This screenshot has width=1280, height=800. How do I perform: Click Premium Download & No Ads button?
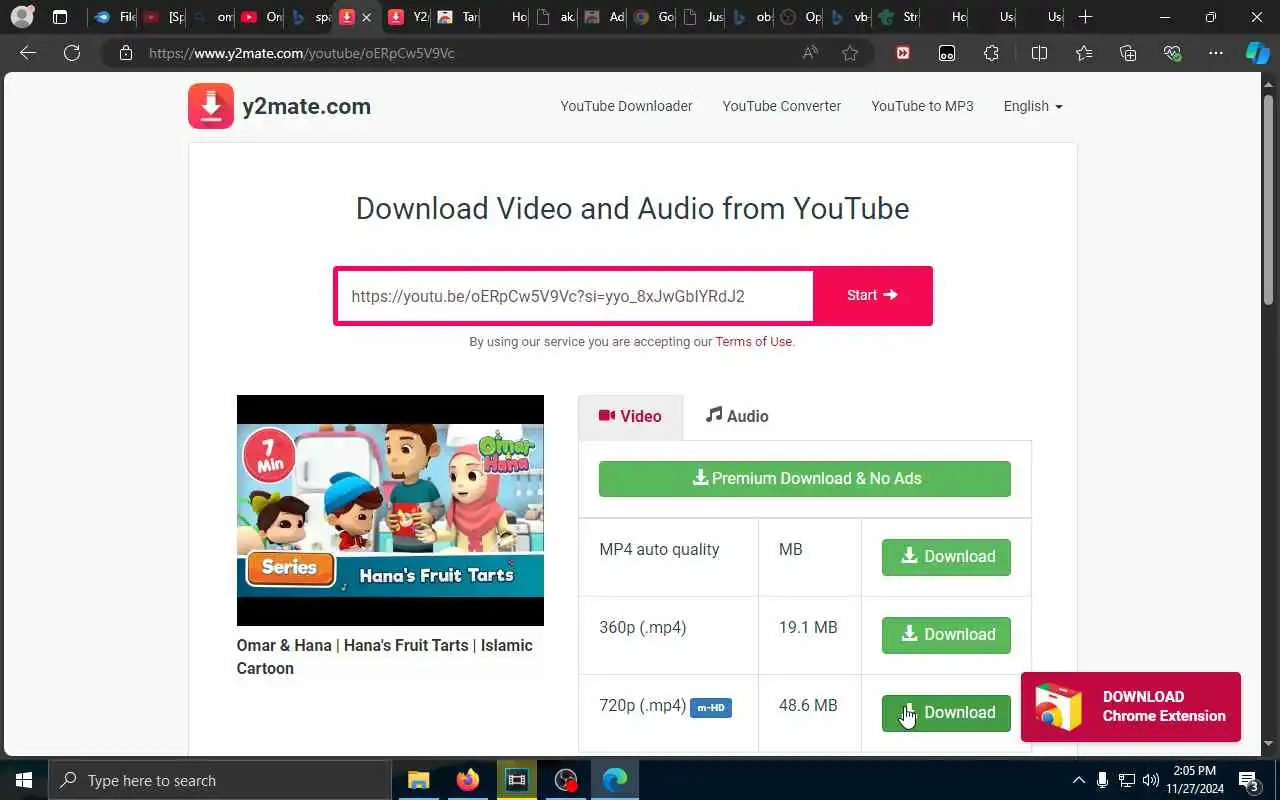[805, 479]
